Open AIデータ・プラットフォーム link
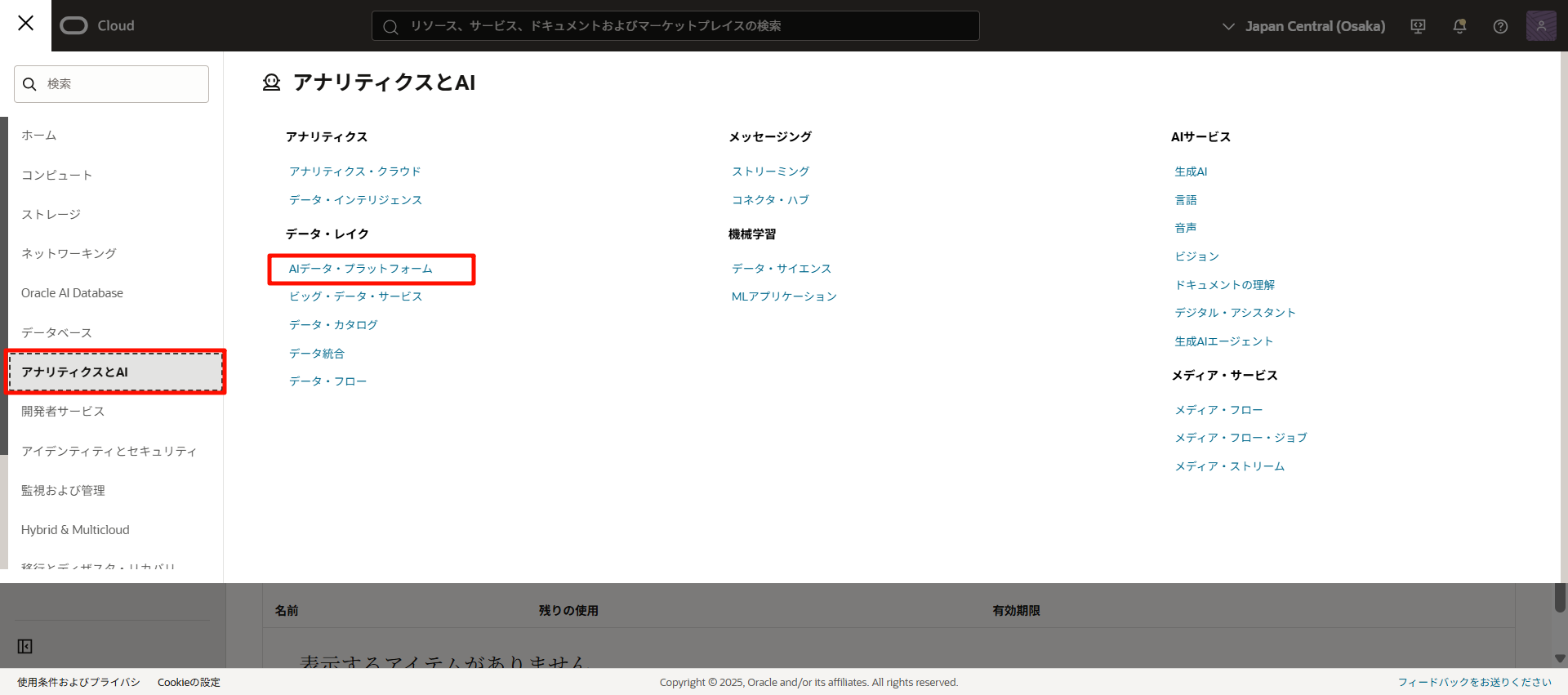This screenshot has width=1568, height=695. click(x=360, y=269)
